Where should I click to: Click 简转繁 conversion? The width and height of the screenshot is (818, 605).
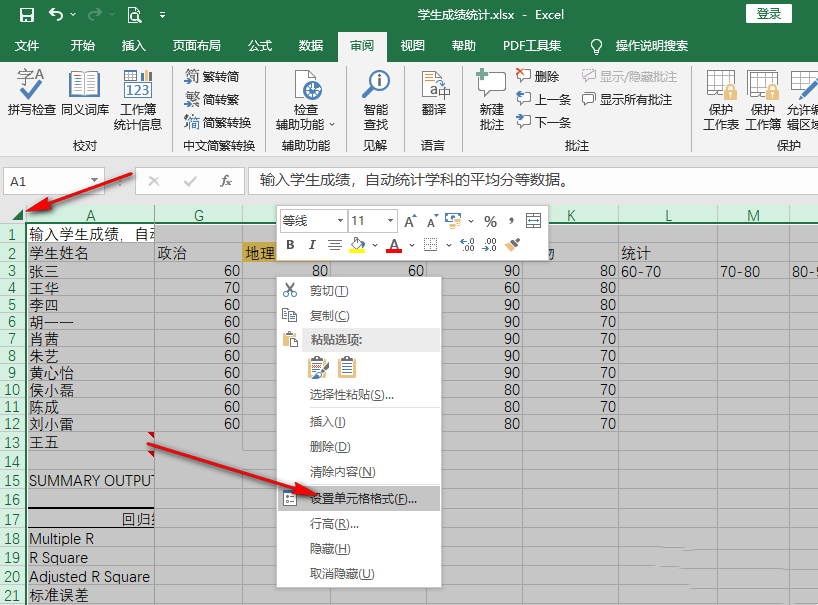tap(212, 99)
